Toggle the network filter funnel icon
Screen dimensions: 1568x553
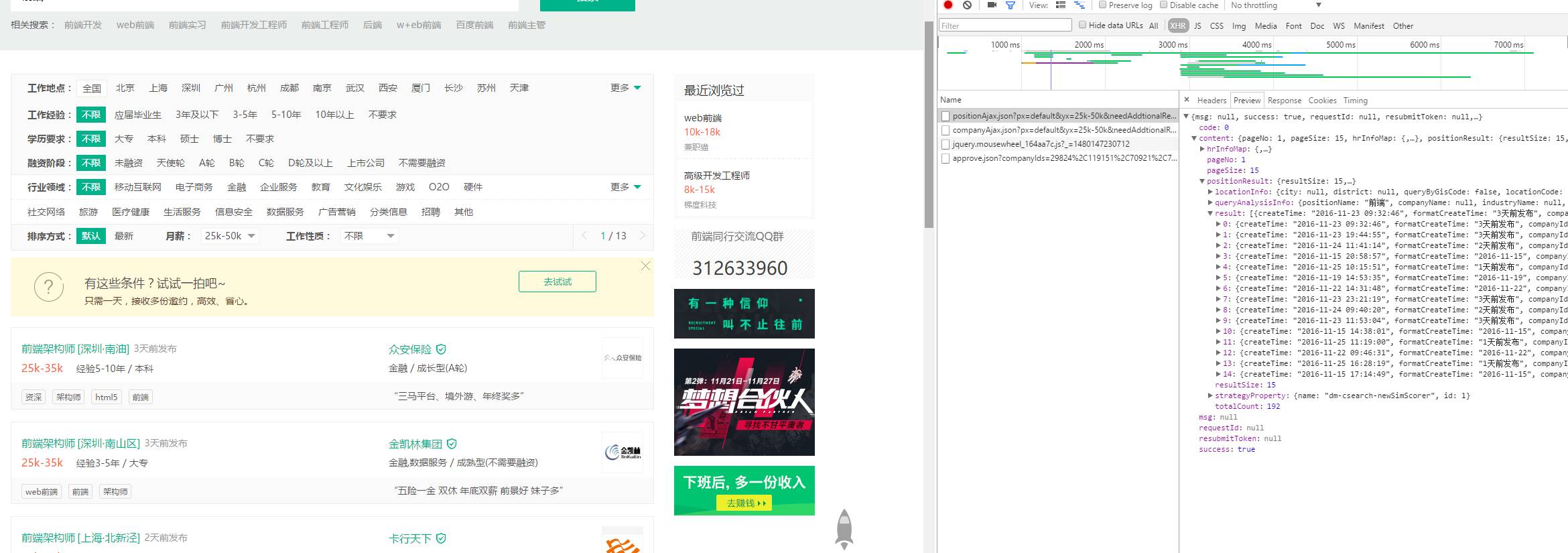click(1010, 5)
